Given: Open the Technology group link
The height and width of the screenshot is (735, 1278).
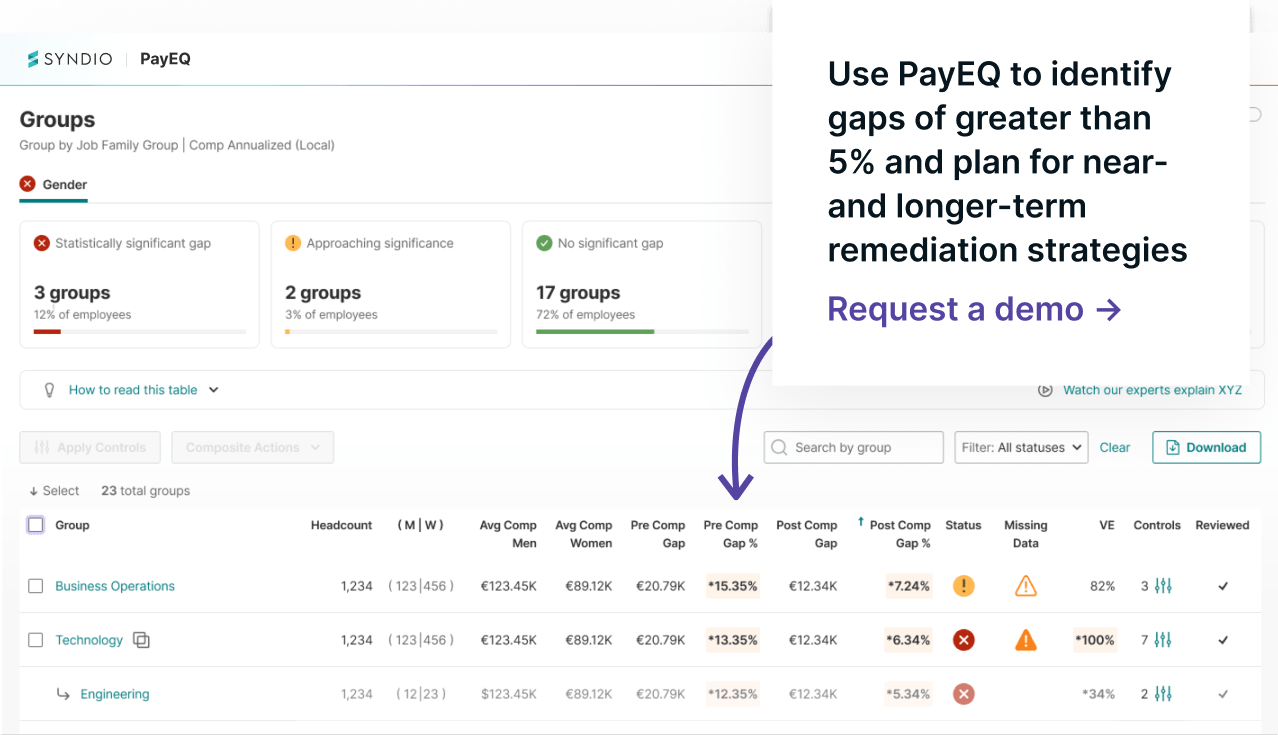Looking at the screenshot, I should click(x=89, y=640).
